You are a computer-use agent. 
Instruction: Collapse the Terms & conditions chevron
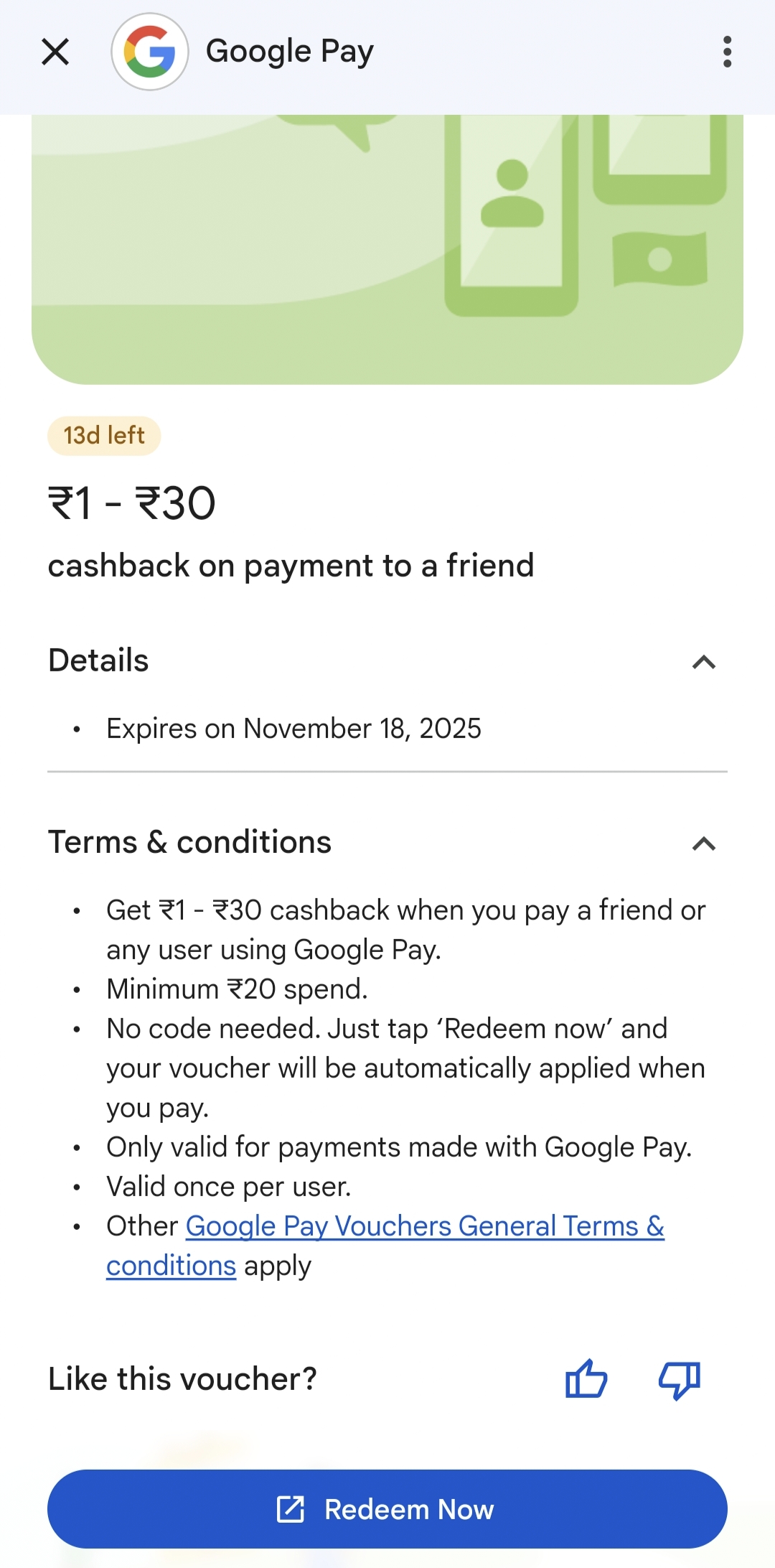(704, 843)
